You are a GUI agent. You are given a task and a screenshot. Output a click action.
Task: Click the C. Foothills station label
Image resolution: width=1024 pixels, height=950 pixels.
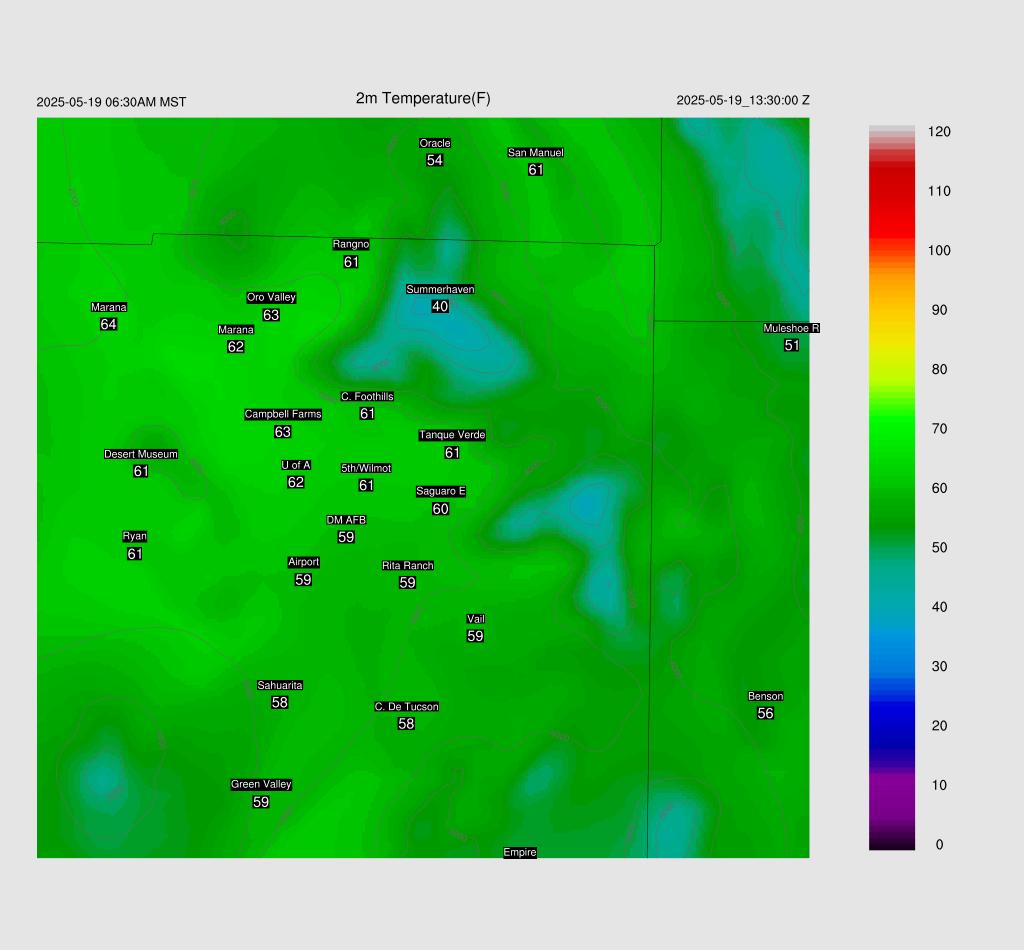pyautogui.click(x=367, y=396)
